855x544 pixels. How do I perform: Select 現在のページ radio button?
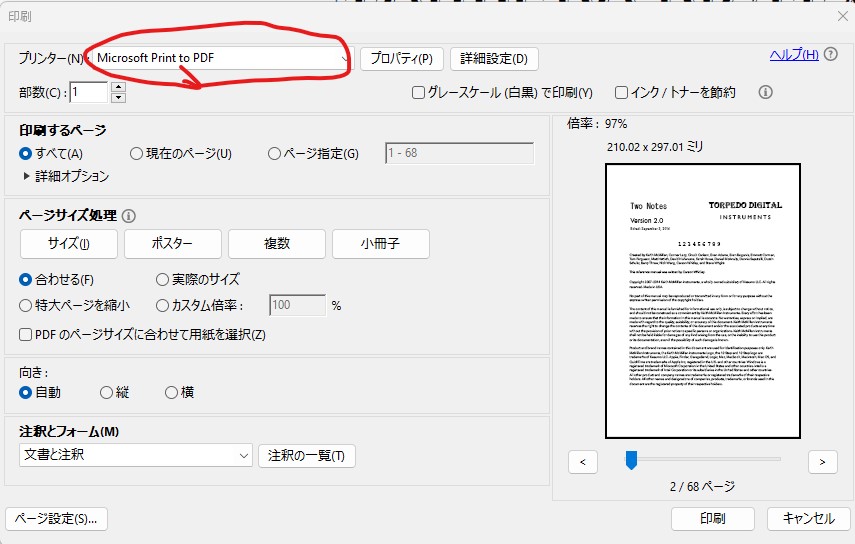[x=137, y=153]
